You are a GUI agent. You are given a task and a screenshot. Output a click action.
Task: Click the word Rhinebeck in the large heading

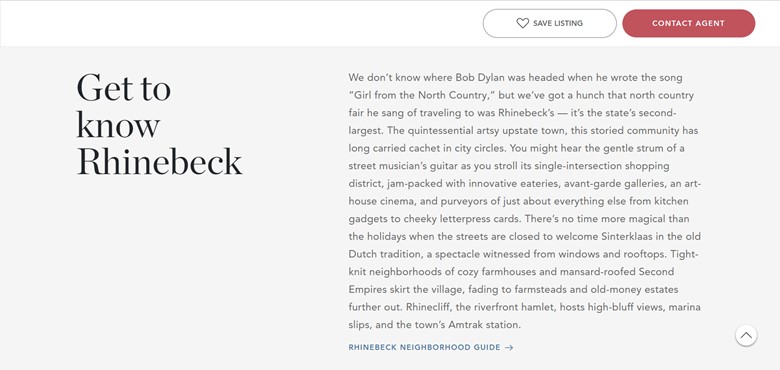click(159, 162)
